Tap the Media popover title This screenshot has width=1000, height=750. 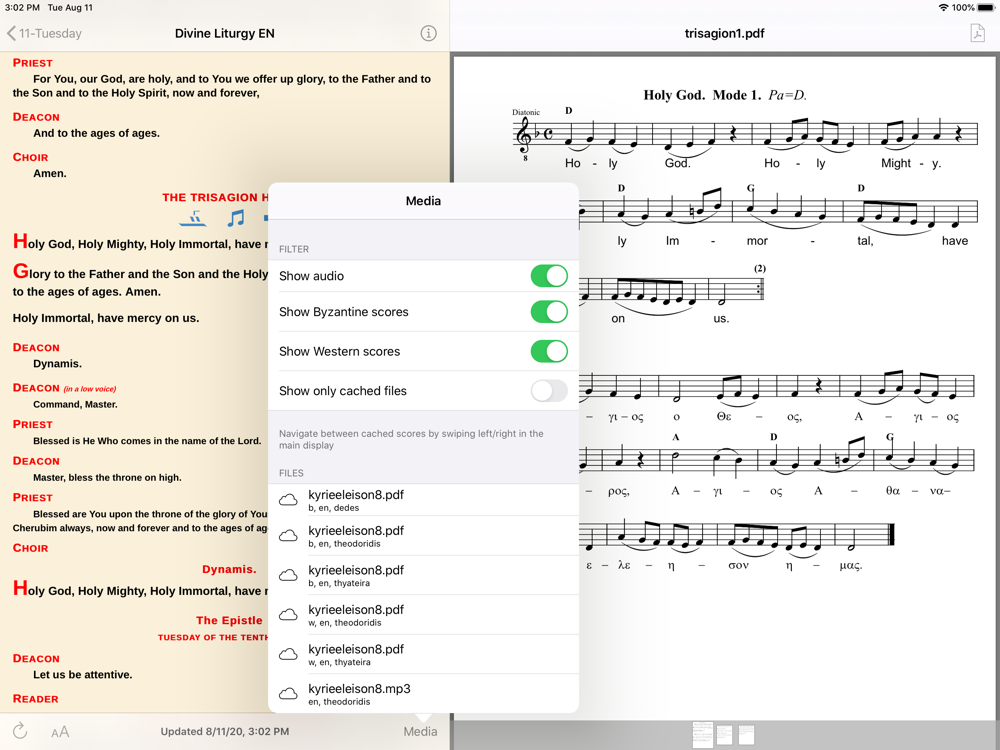coord(423,201)
